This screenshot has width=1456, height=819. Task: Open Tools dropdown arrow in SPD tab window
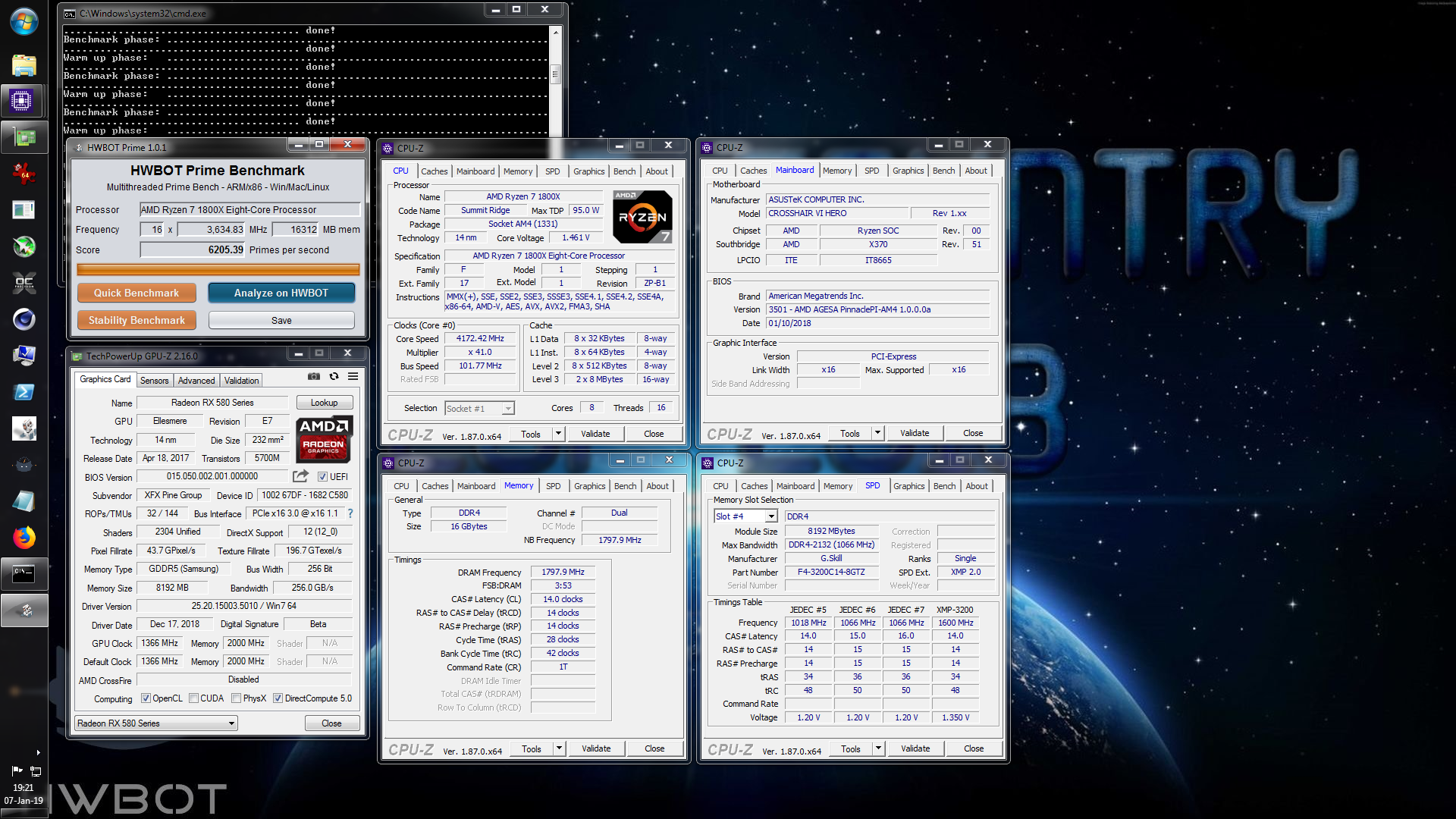[879, 748]
